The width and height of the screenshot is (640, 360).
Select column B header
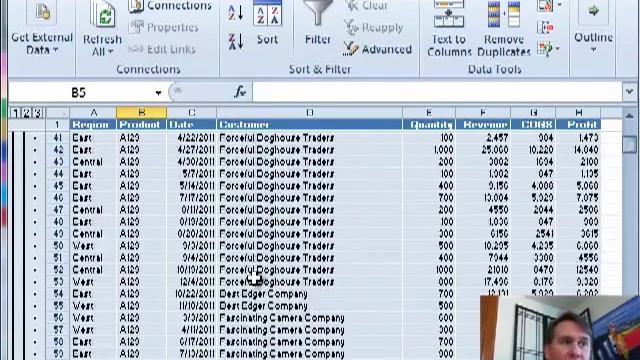(142, 113)
